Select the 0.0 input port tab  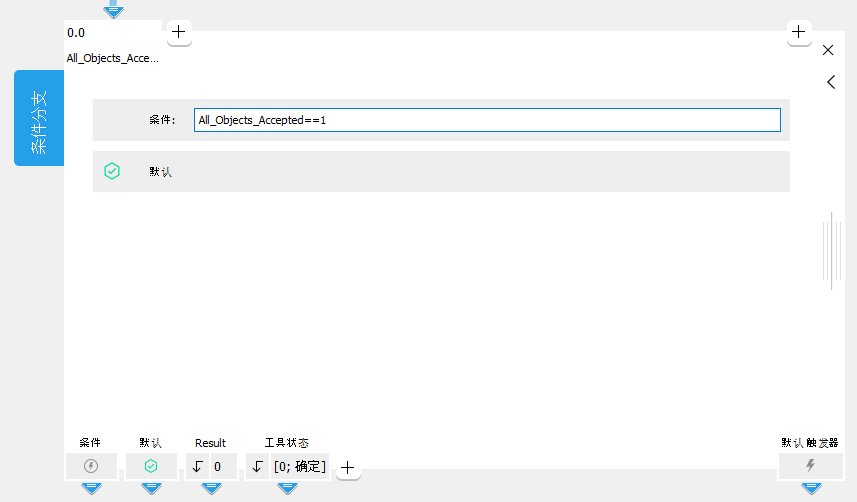click(112, 33)
